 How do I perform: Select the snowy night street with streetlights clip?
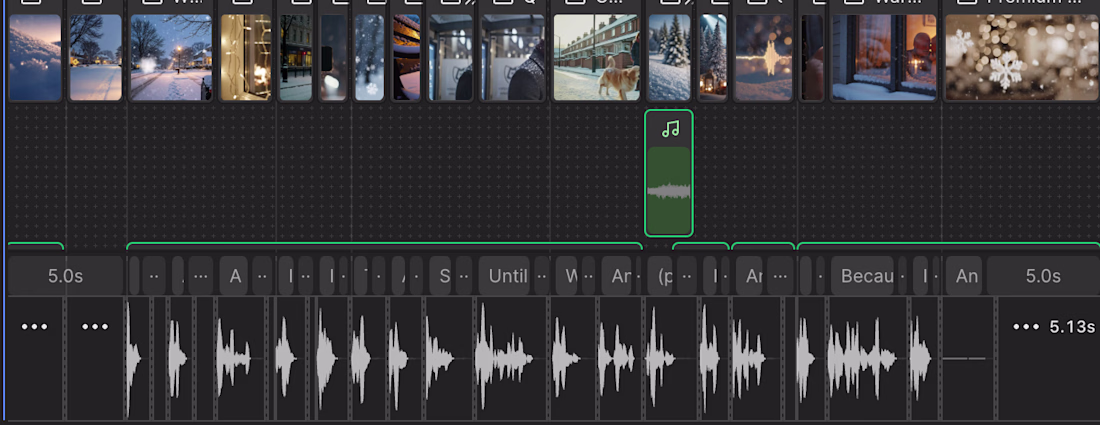tap(171, 58)
